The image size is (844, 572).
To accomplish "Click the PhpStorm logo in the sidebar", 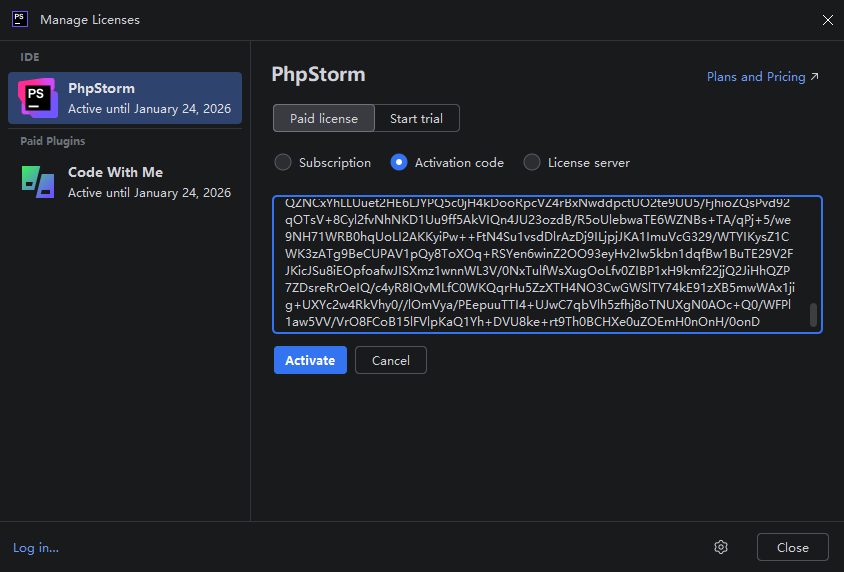I will click(37, 98).
